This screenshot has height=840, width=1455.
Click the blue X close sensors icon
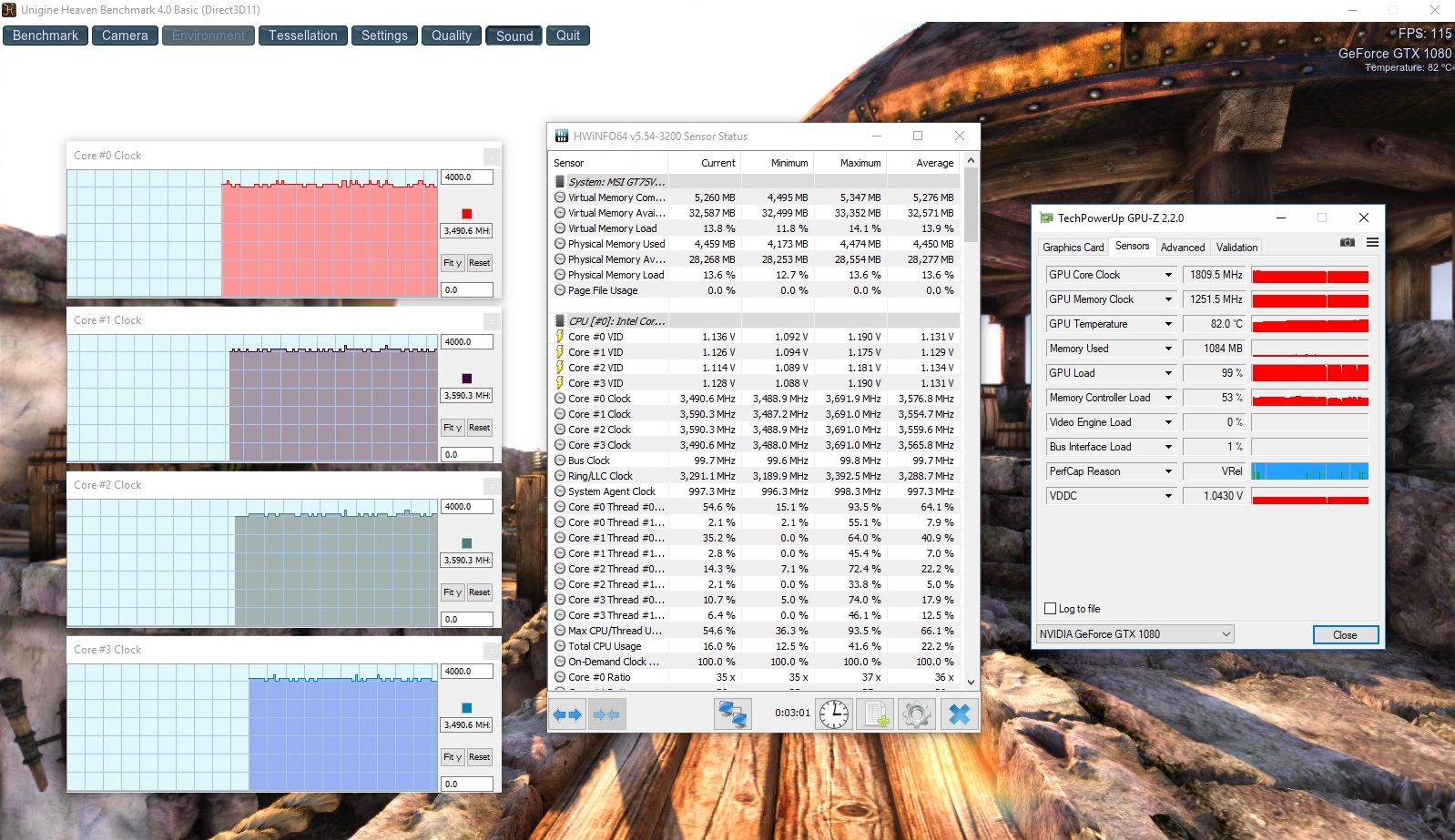pyautogui.click(x=959, y=714)
